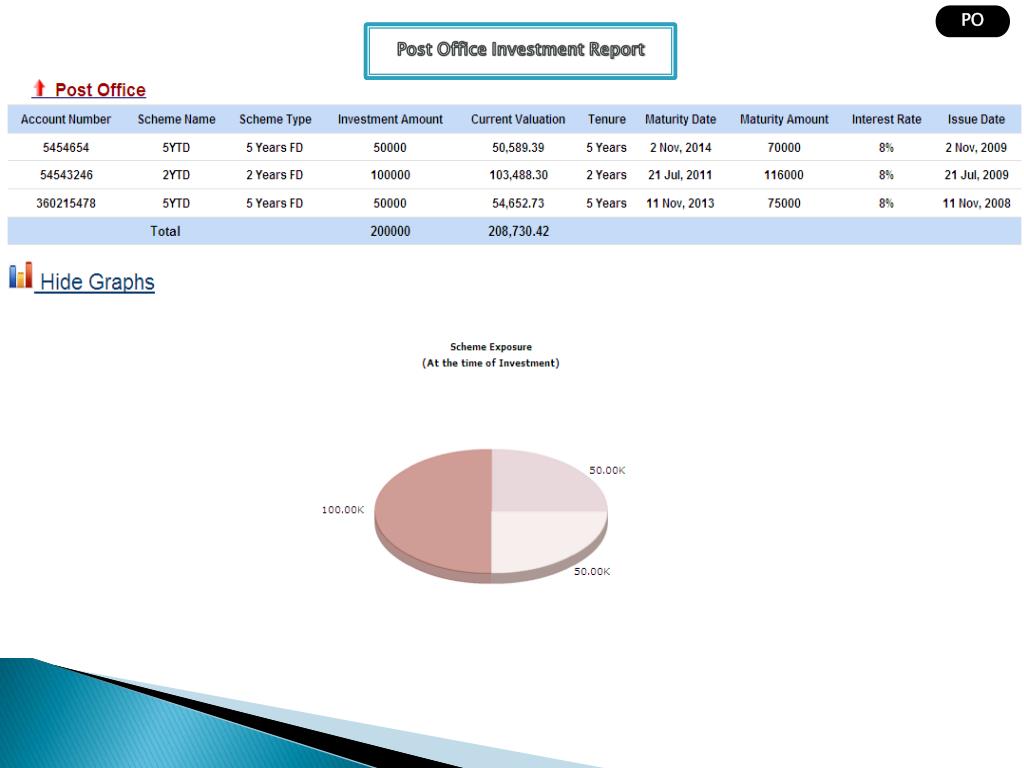
Task: Click the 100.00K pie label
Action: point(342,509)
